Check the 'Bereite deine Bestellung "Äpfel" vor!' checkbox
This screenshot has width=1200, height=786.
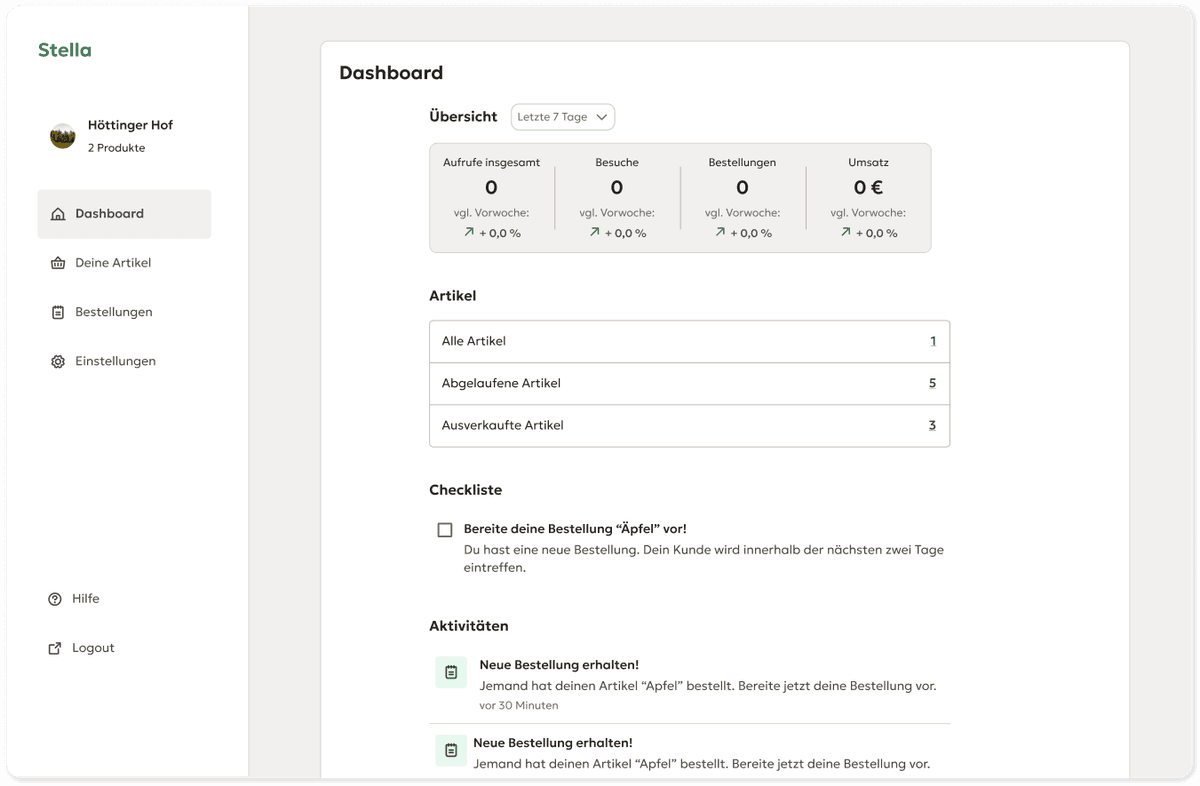pyautogui.click(x=444, y=529)
